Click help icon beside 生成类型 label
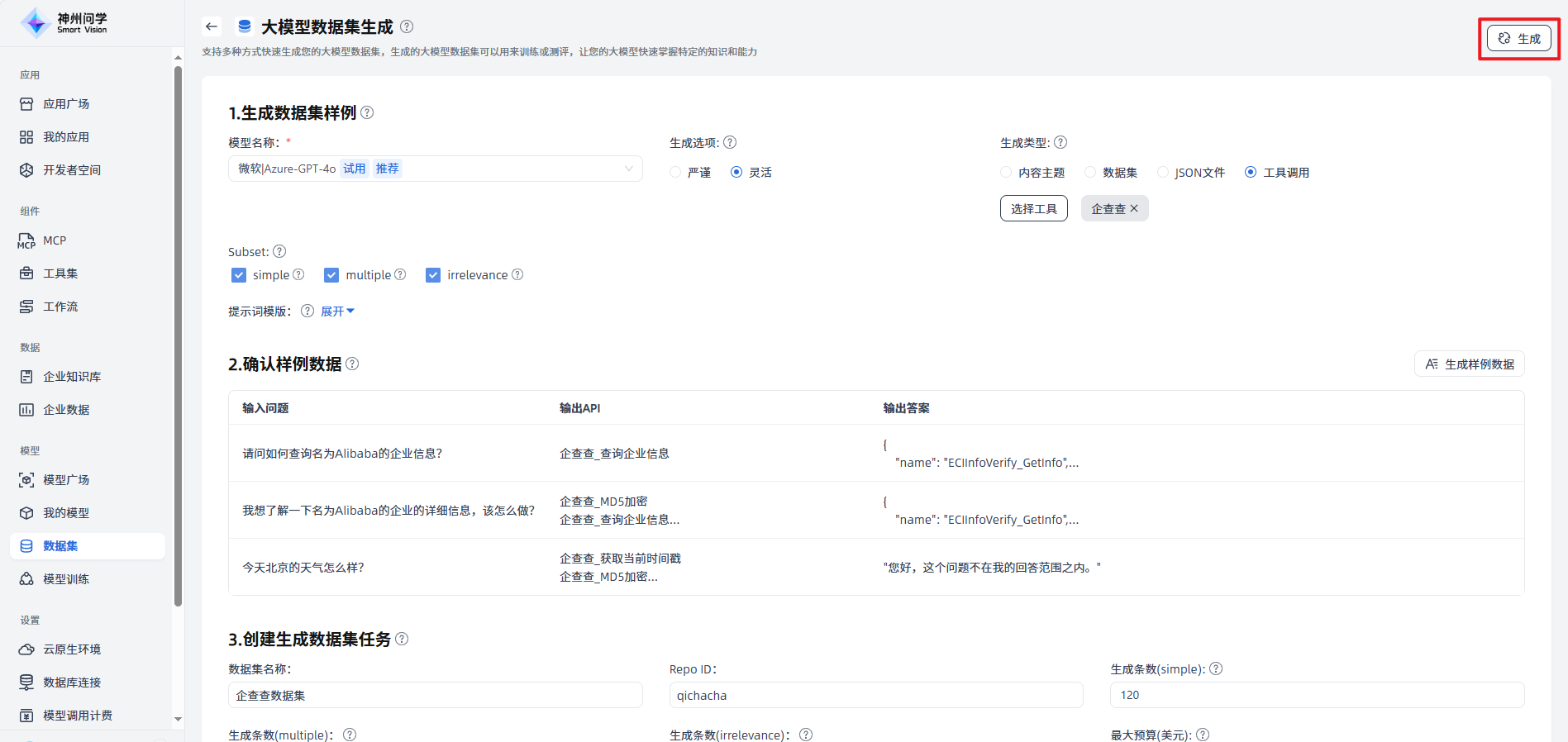Image resolution: width=1568 pixels, height=742 pixels. click(1060, 142)
